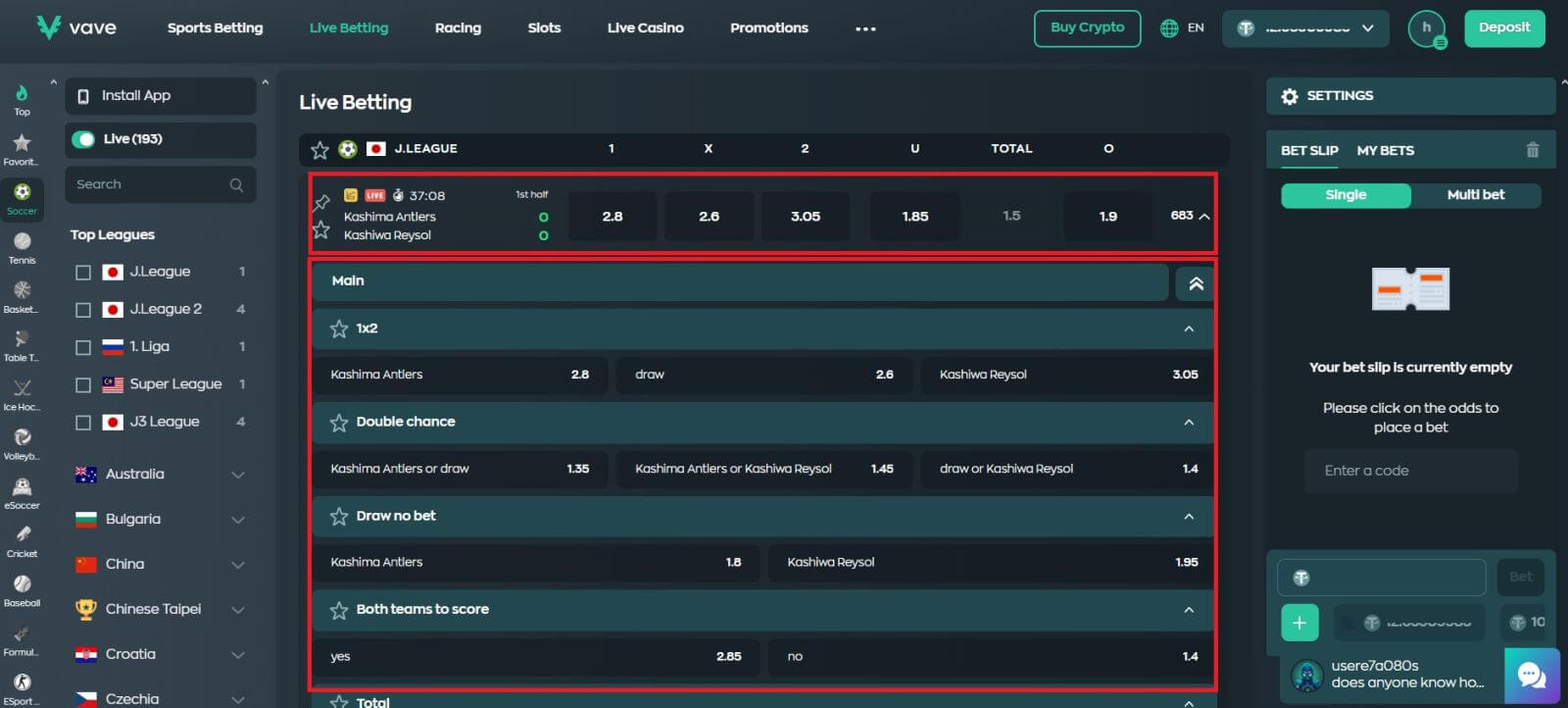
Task: Check the J.League 2 checkbox
Action: tap(83, 310)
